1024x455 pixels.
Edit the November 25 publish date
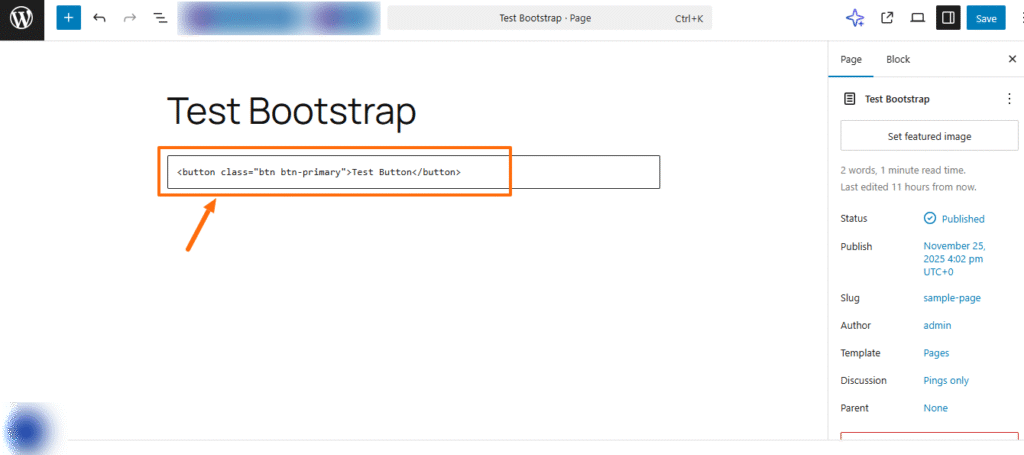point(954,259)
